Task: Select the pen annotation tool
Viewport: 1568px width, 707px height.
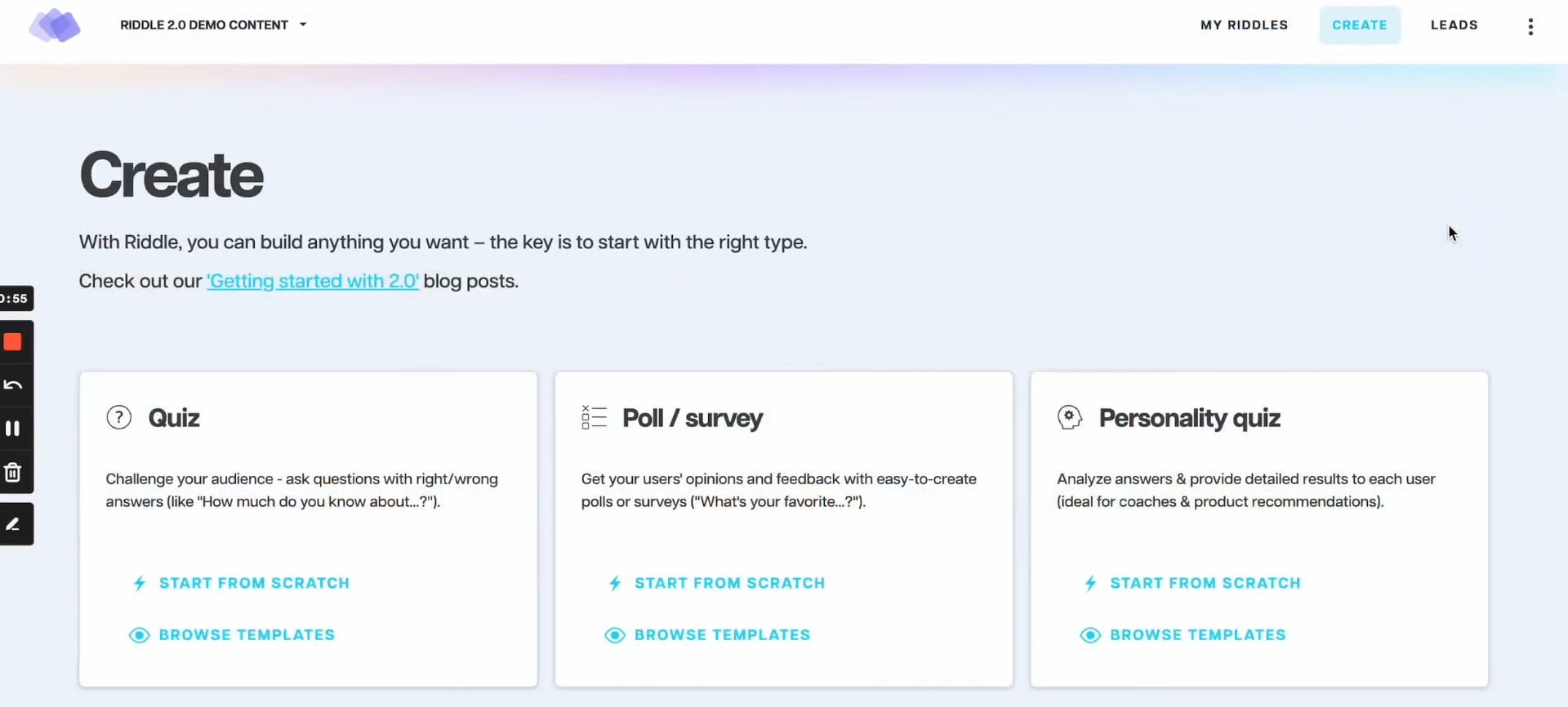Action: [x=12, y=524]
